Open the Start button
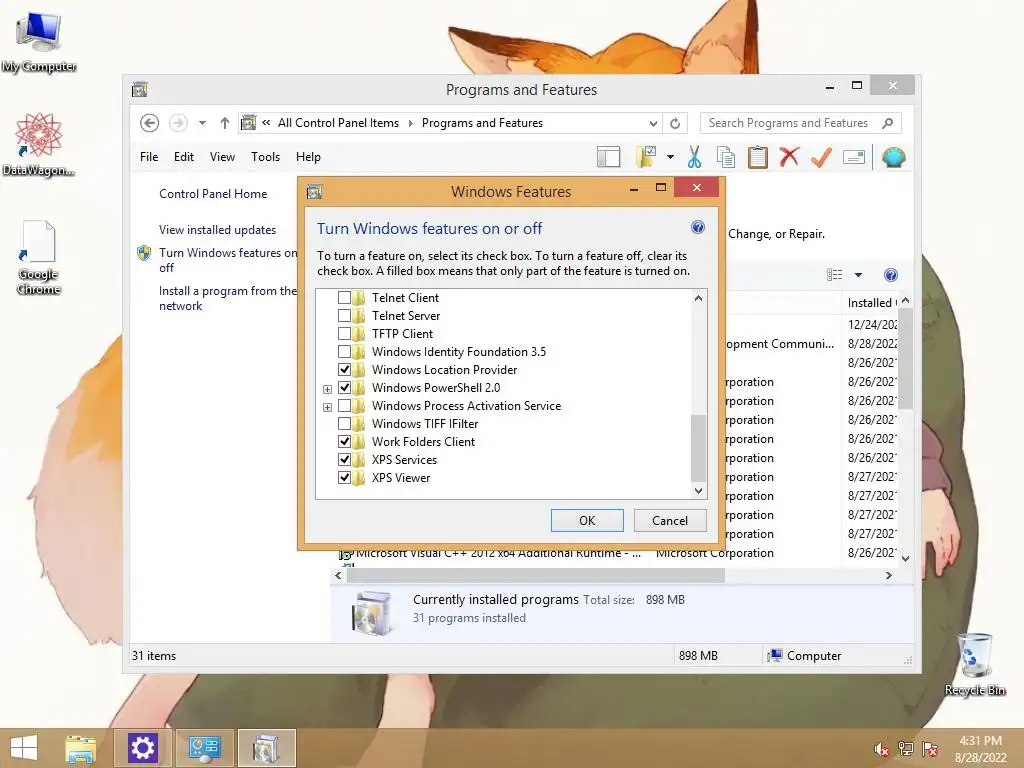The height and width of the screenshot is (768, 1024). (24, 748)
